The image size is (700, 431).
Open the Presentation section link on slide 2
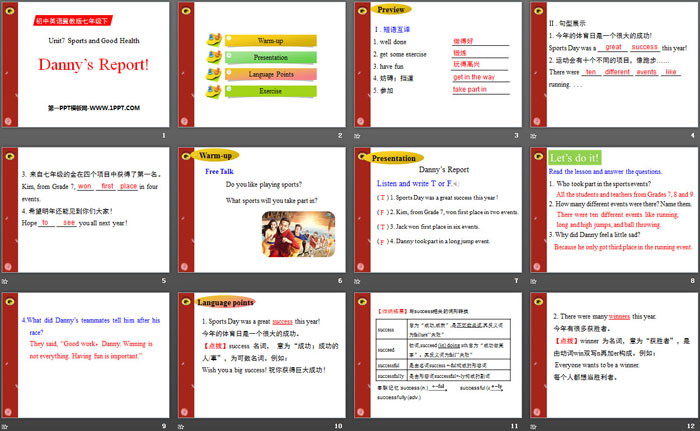click(269, 58)
